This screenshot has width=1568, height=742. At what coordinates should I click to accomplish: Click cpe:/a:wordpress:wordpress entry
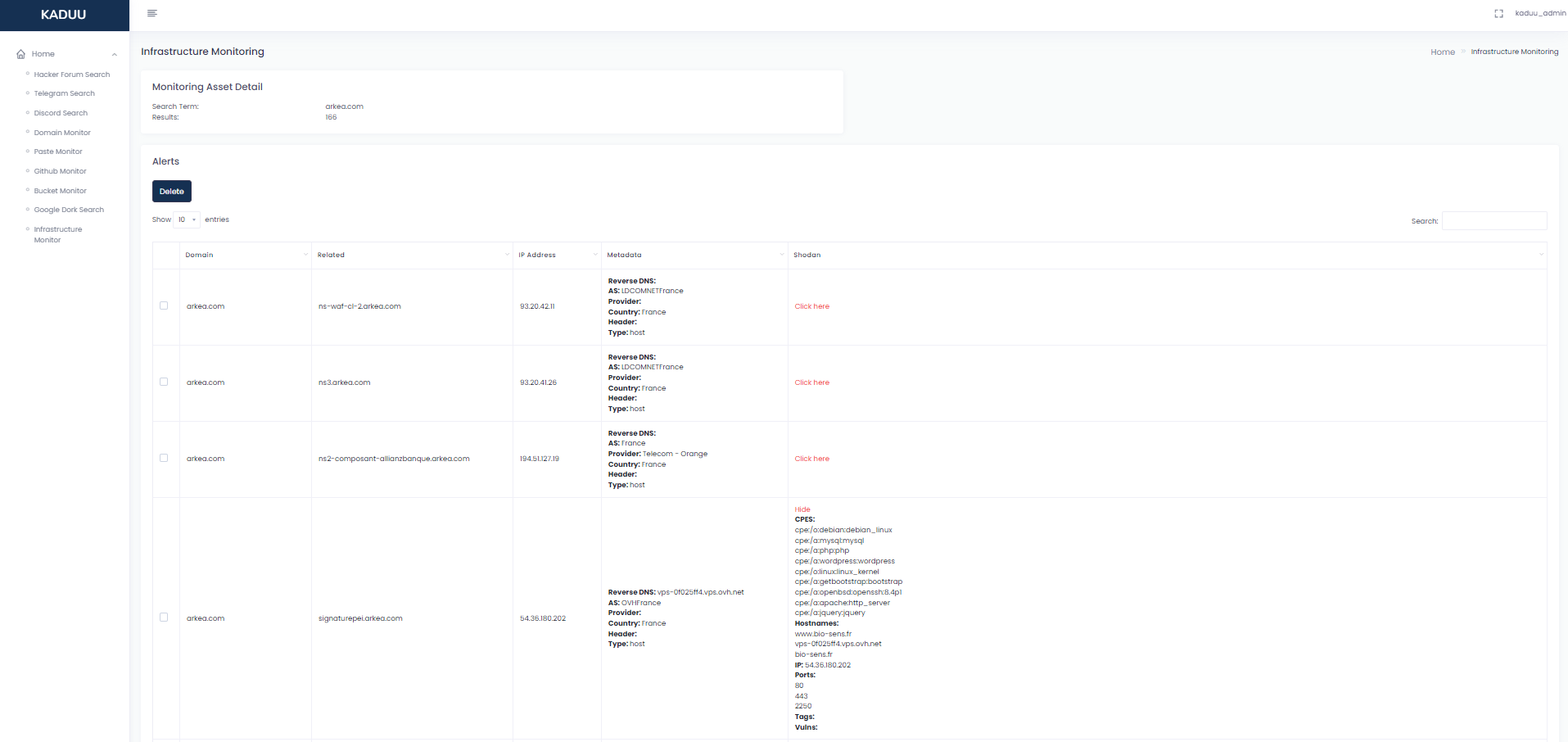click(x=844, y=561)
